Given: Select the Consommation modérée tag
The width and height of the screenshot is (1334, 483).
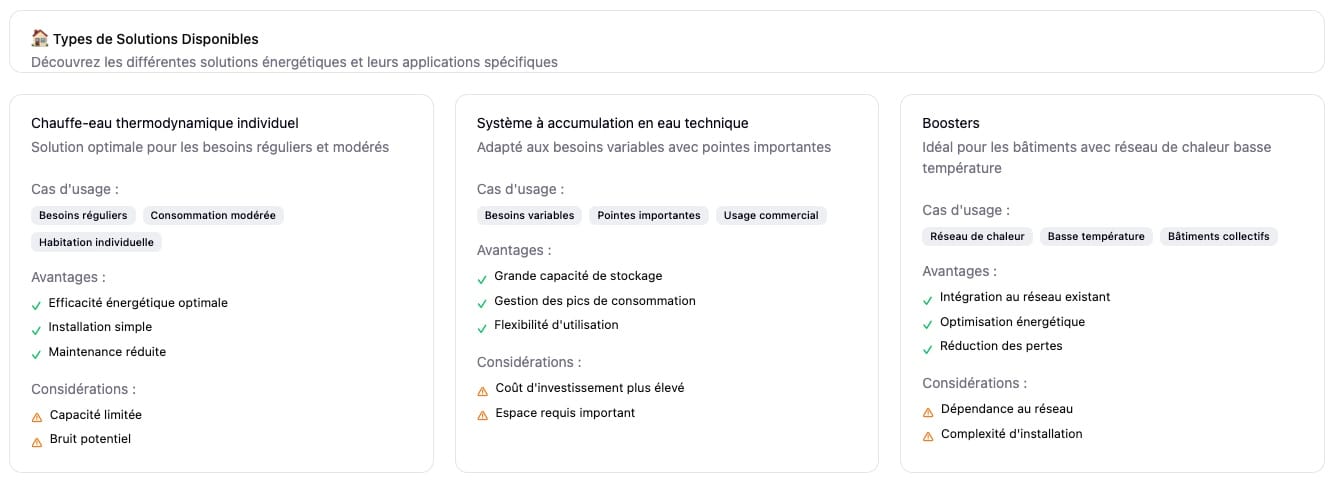Looking at the screenshot, I should coord(213,215).
